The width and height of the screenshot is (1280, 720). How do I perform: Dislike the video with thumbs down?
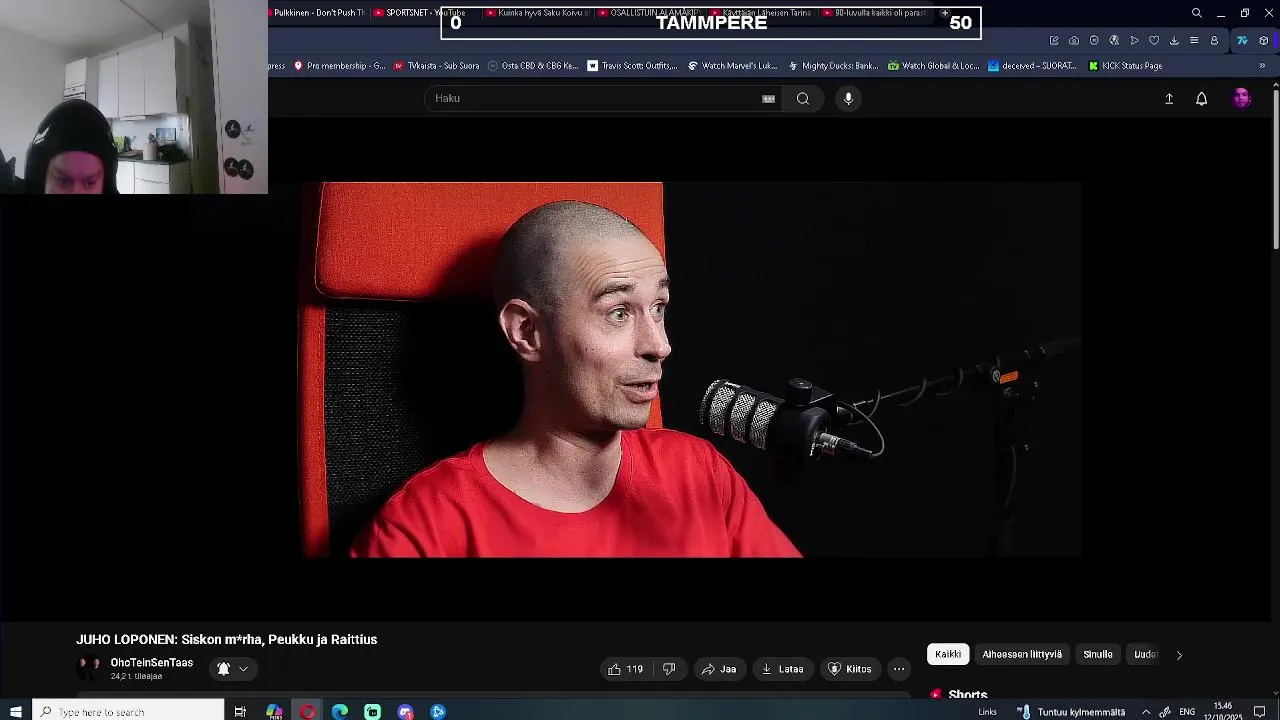(x=669, y=669)
